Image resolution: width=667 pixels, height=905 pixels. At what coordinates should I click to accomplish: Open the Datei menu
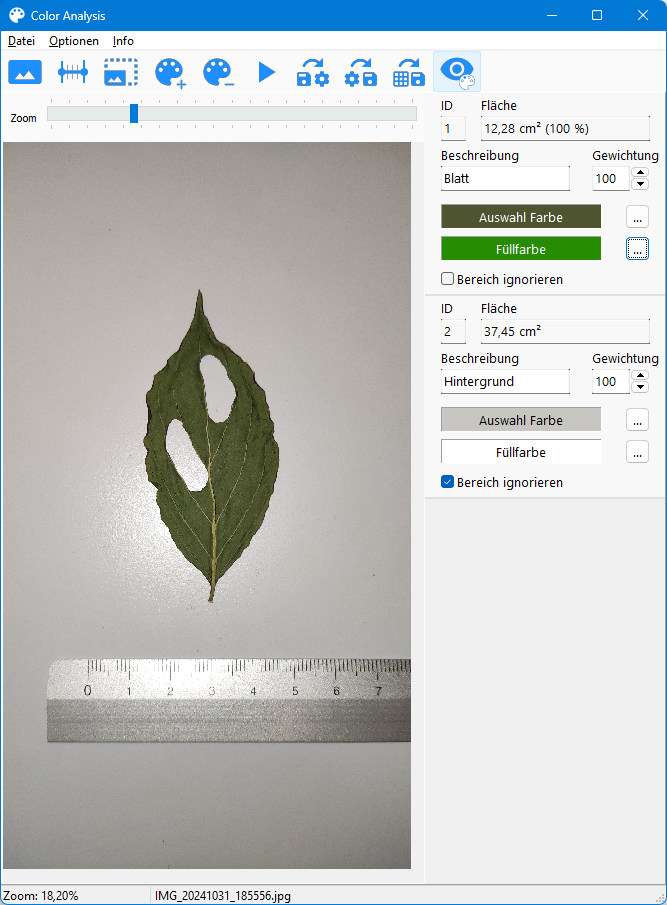click(21, 41)
